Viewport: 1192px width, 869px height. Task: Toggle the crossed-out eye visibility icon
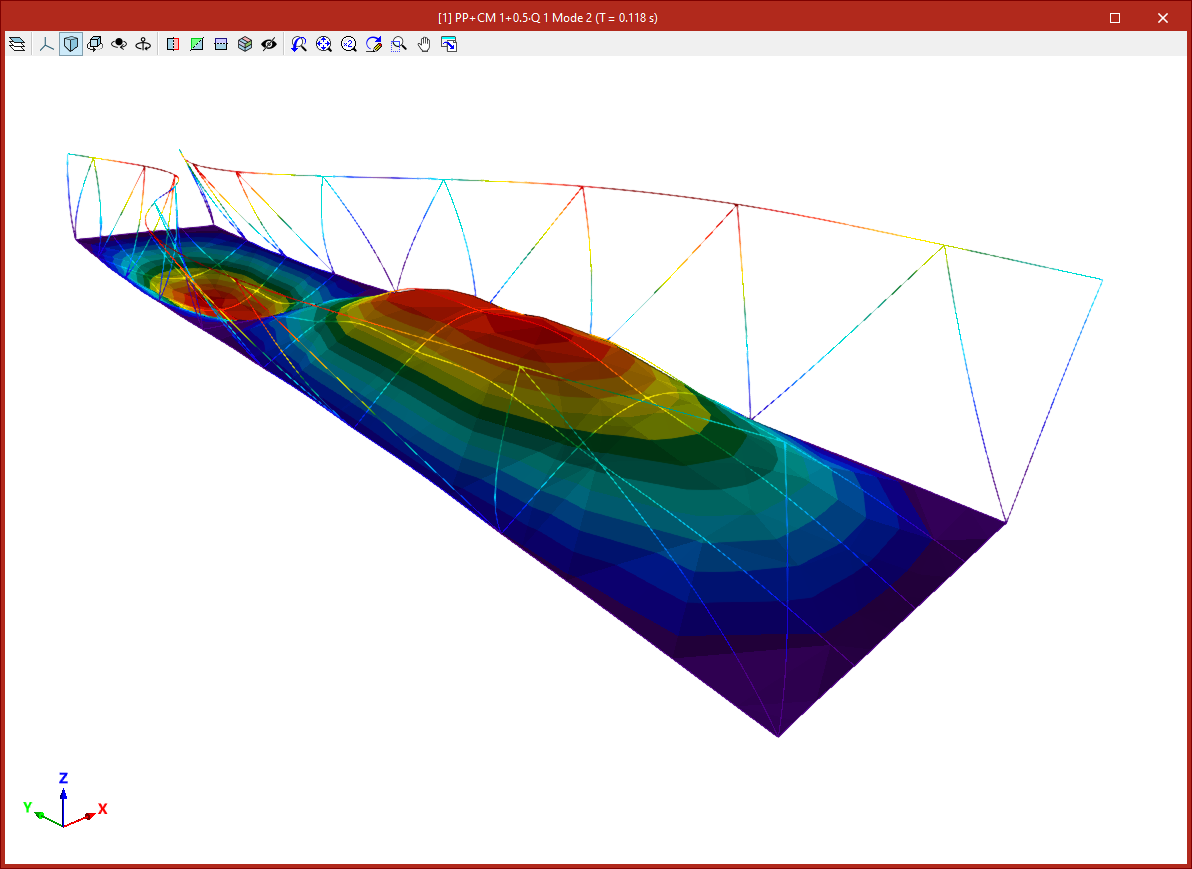[269, 44]
